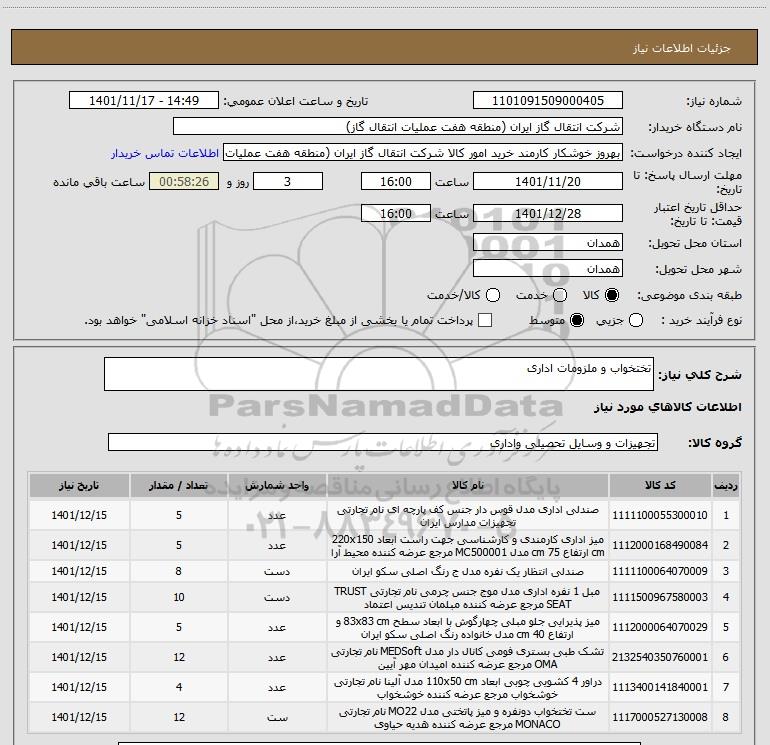The height and width of the screenshot is (745, 770).
Task: Click the واحد شمارش column header
Action: [277, 486]
